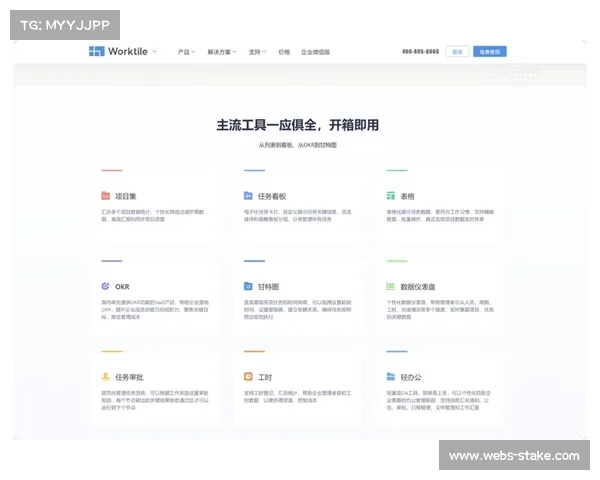Open the 解决方案 dropdown menu
The height and width of the screenshot is (480, 600).
[222, 52]
